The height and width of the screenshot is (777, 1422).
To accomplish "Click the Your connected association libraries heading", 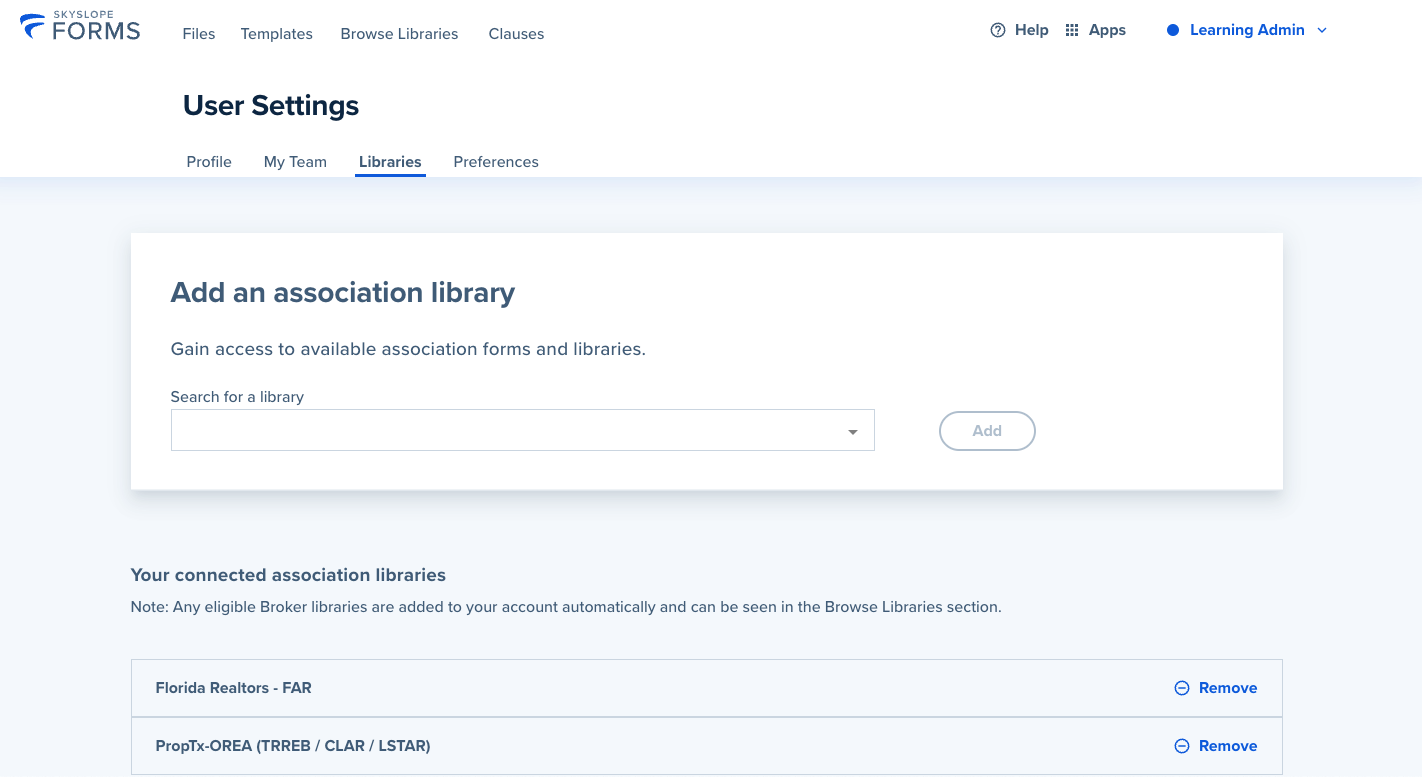I will tap(288, 575).
